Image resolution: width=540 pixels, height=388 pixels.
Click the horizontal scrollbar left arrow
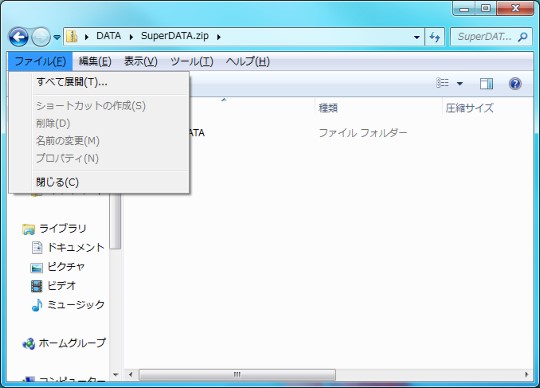[x=131, y=375]
